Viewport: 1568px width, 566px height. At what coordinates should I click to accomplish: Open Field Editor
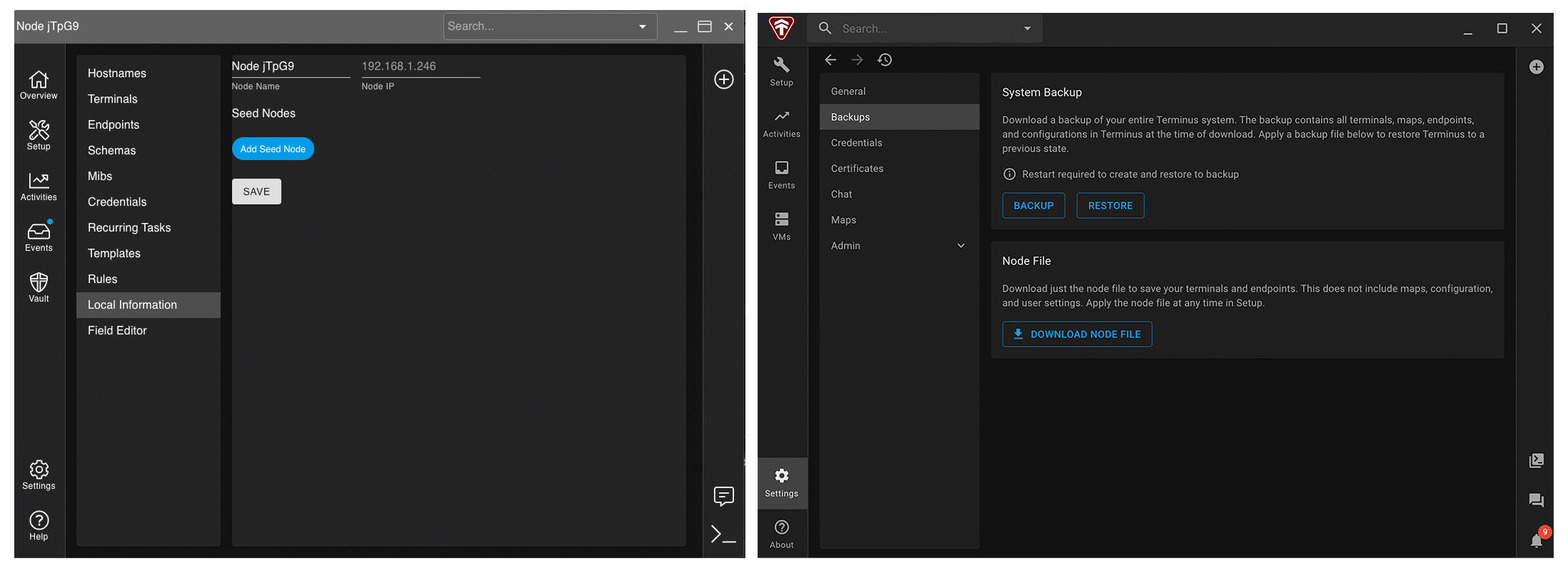(149, 330)
